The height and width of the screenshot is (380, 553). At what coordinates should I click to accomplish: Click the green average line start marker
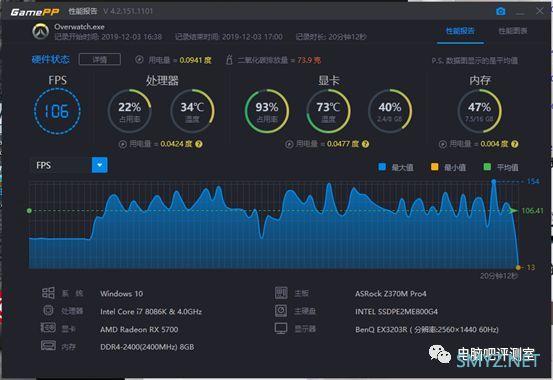29,211
